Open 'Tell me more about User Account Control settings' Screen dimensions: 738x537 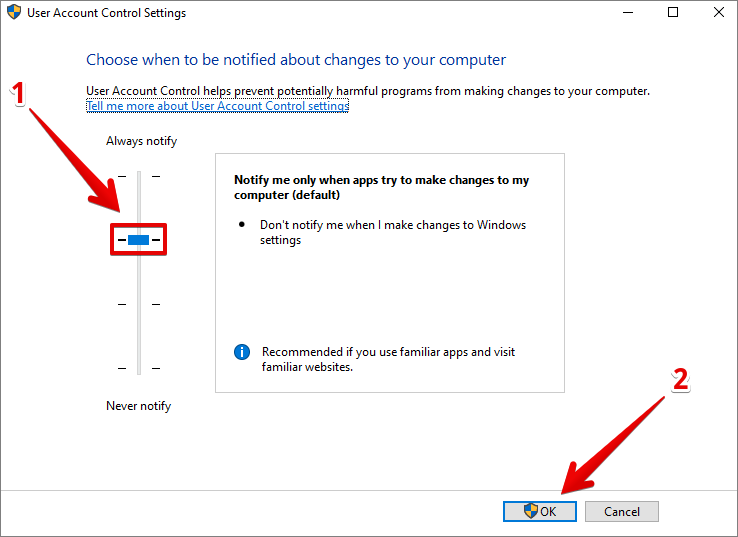point(217,106)
